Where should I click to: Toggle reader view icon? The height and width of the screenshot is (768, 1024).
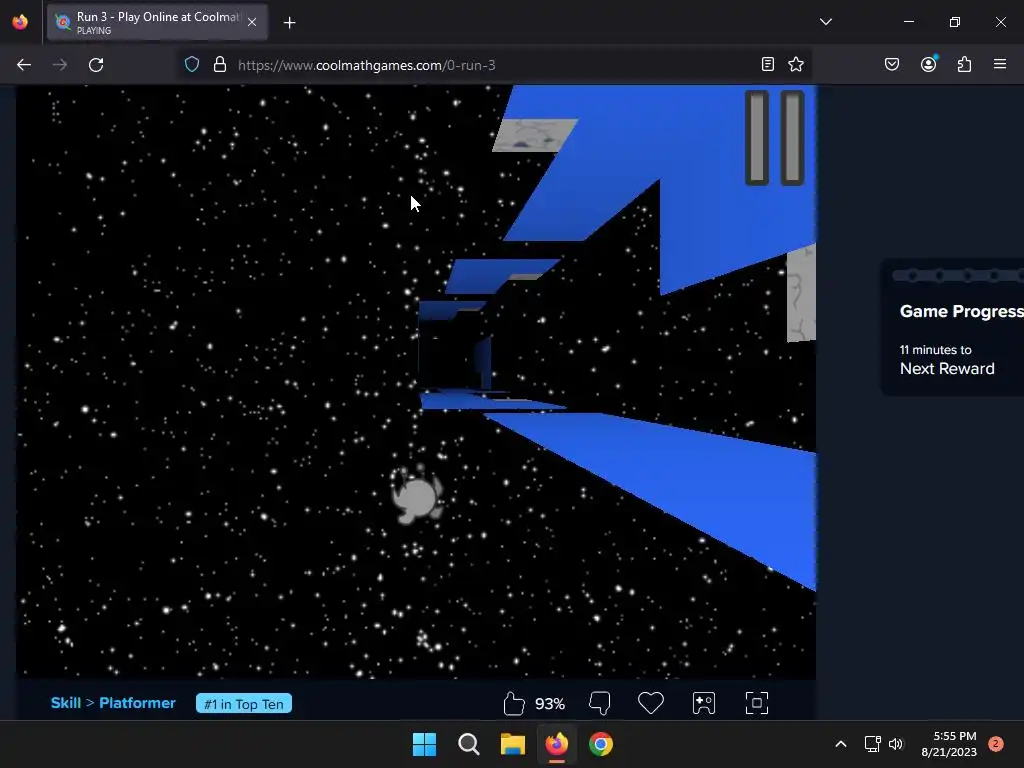click(768, 64)
